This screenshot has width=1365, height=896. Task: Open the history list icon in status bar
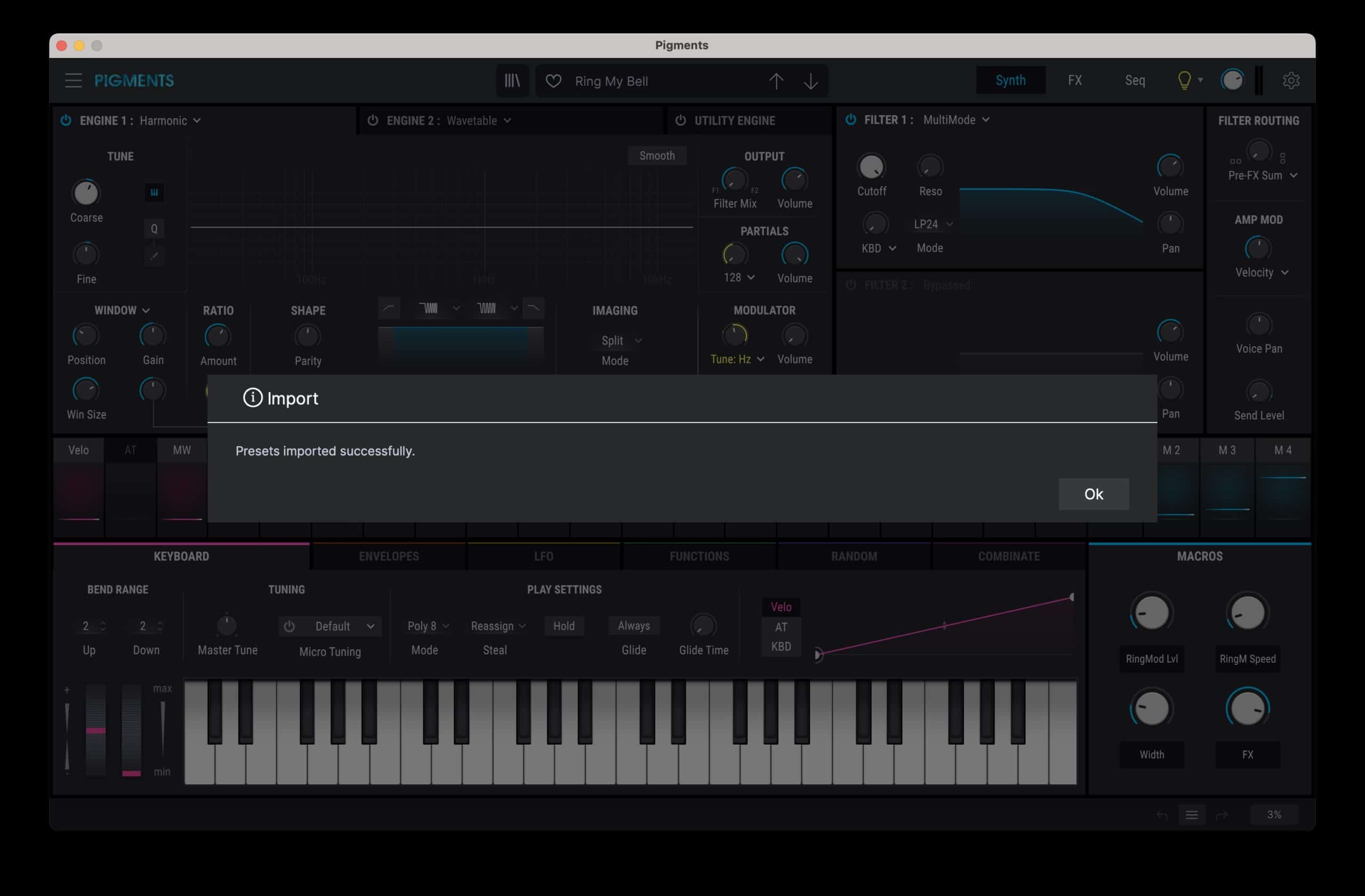point(1191,814)
